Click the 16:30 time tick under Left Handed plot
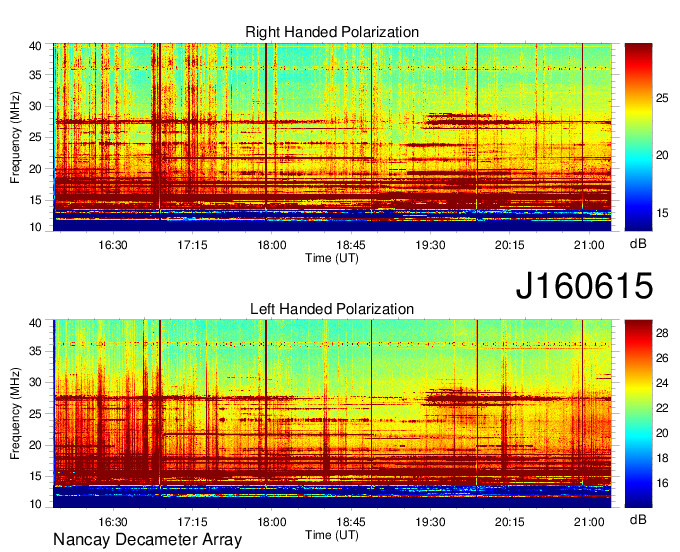 coord(113,522)
